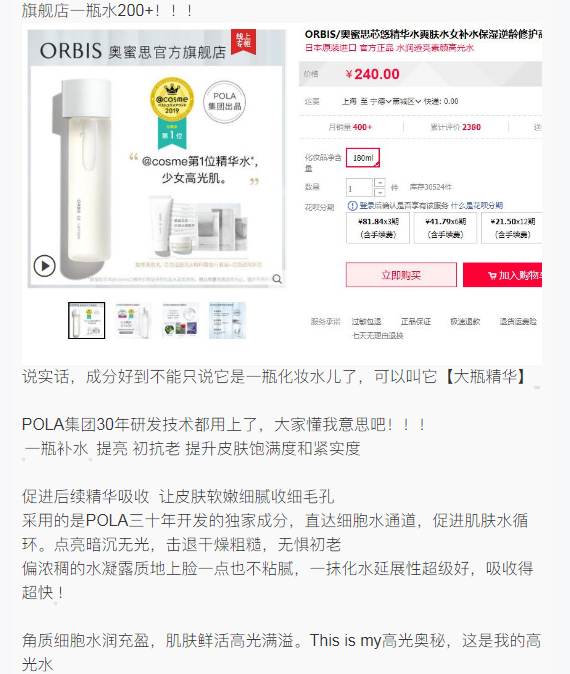Play the product video on main image
Image resolution: width=570 pixels, height=674 pixels.
tap(45, 266)
